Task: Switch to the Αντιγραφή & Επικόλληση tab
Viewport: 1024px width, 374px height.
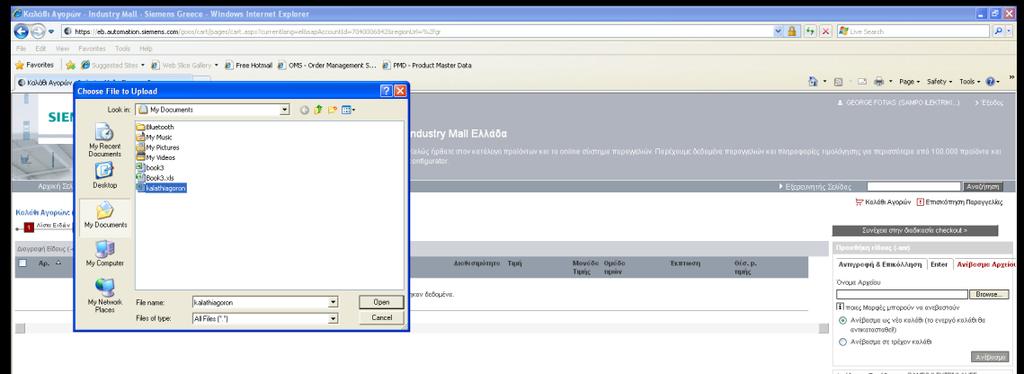Action: (880, 264)
